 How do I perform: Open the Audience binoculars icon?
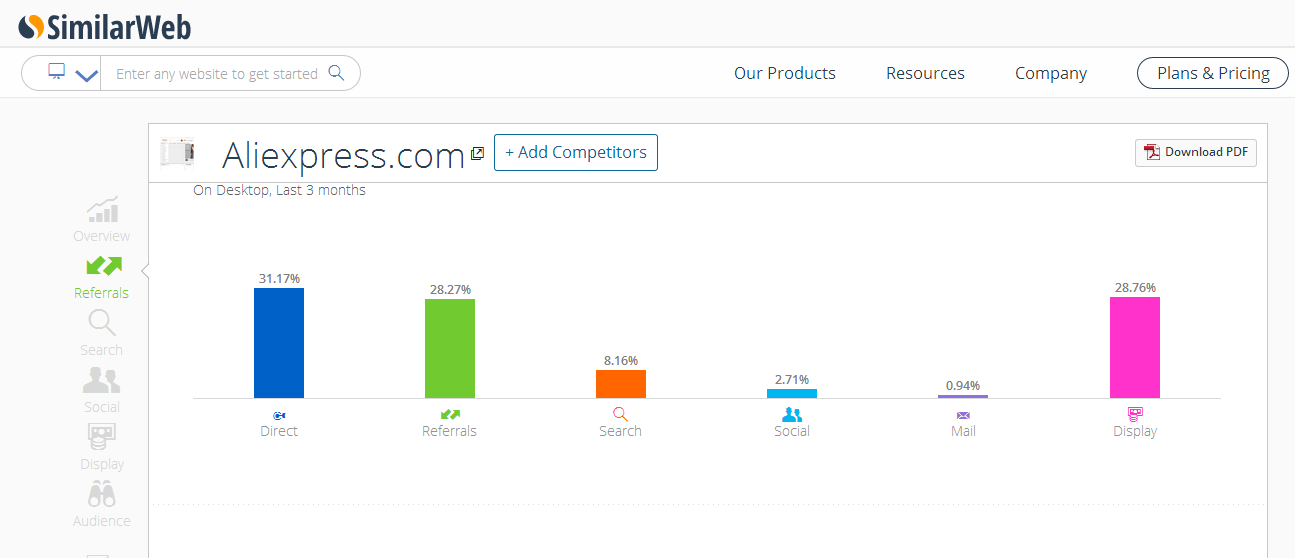101,494
